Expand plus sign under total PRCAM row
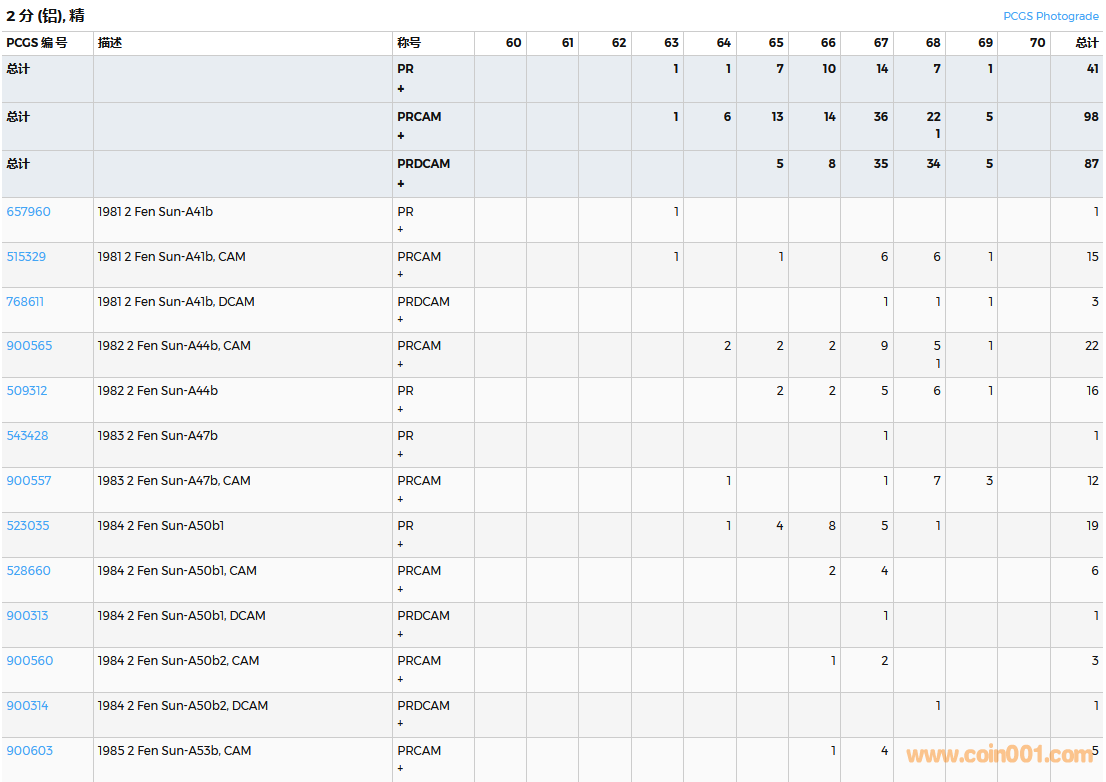Viewport: 1106px width, 782px height. pos(401,136)
